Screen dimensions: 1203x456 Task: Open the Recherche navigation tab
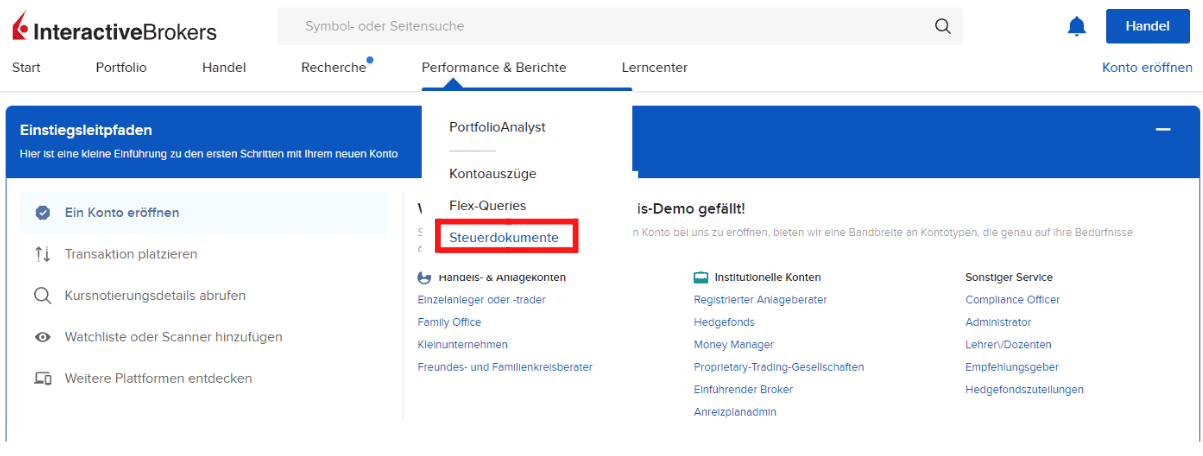(333, 68)
